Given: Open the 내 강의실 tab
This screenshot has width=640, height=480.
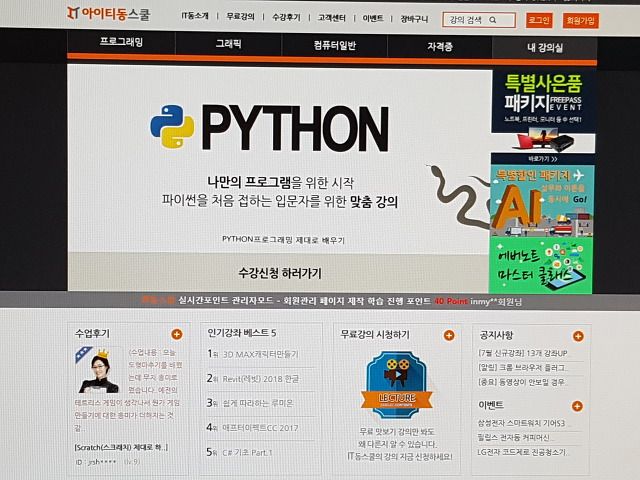Looking at the screenshot, I should click(544, 48).
